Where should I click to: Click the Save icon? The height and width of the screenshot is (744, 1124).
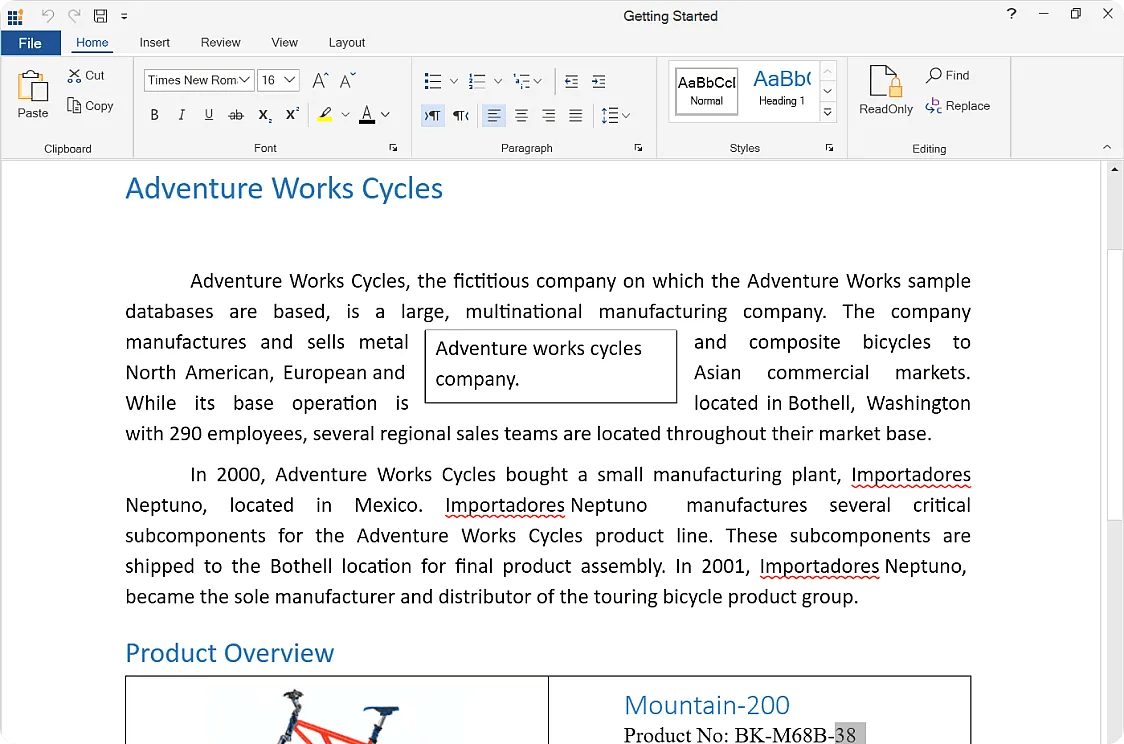101,15
